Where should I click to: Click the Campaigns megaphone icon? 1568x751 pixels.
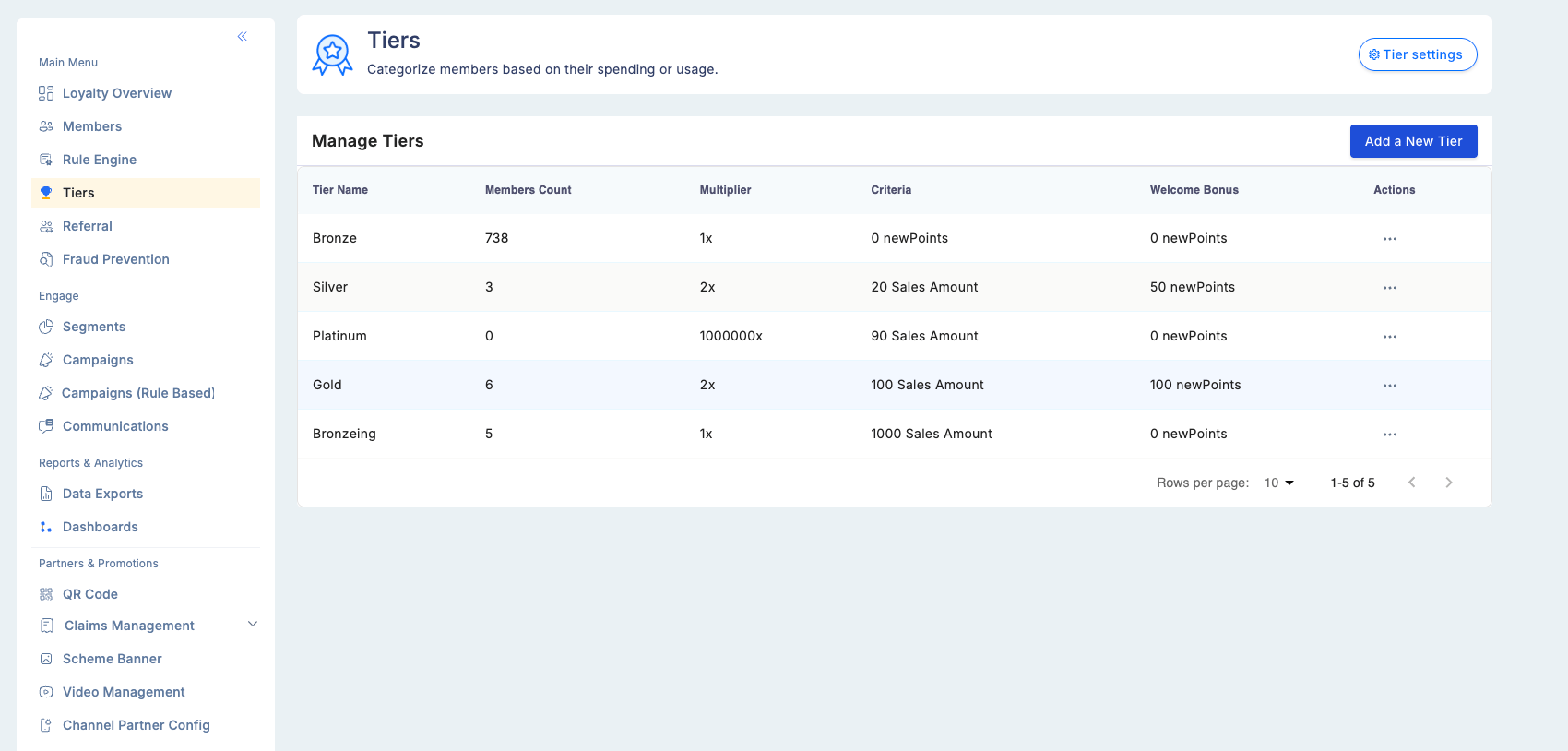[46, 360]
